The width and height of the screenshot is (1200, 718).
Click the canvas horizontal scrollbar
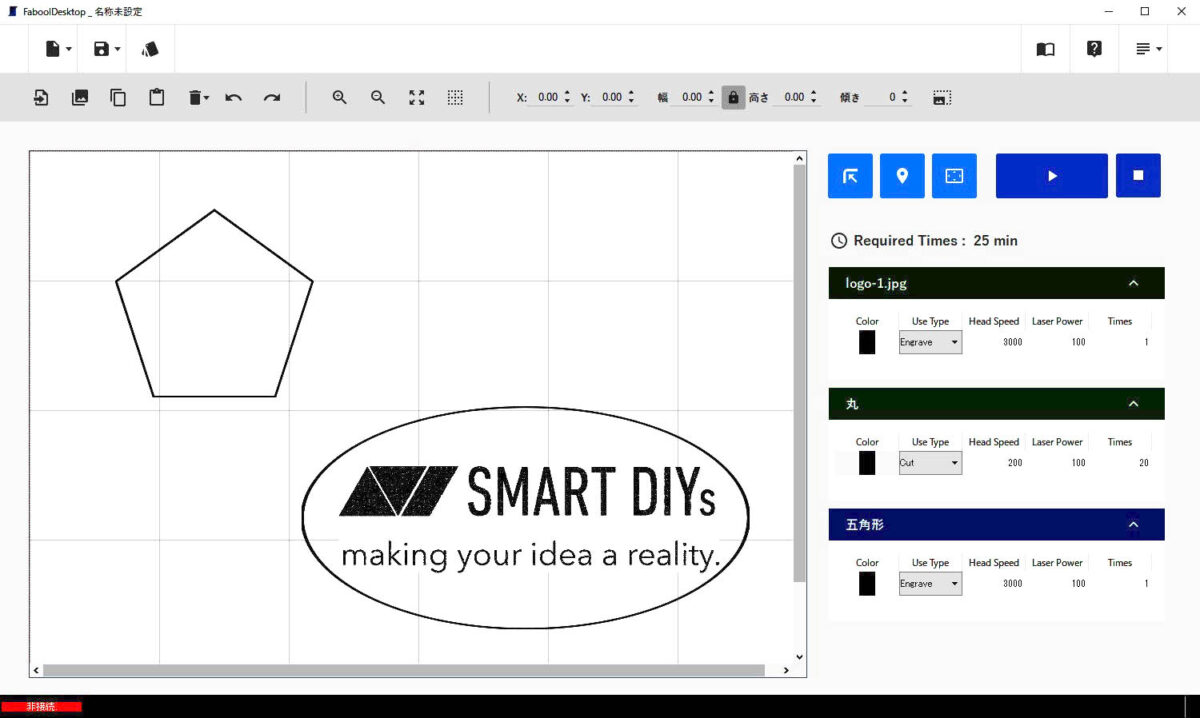[403, 670]
